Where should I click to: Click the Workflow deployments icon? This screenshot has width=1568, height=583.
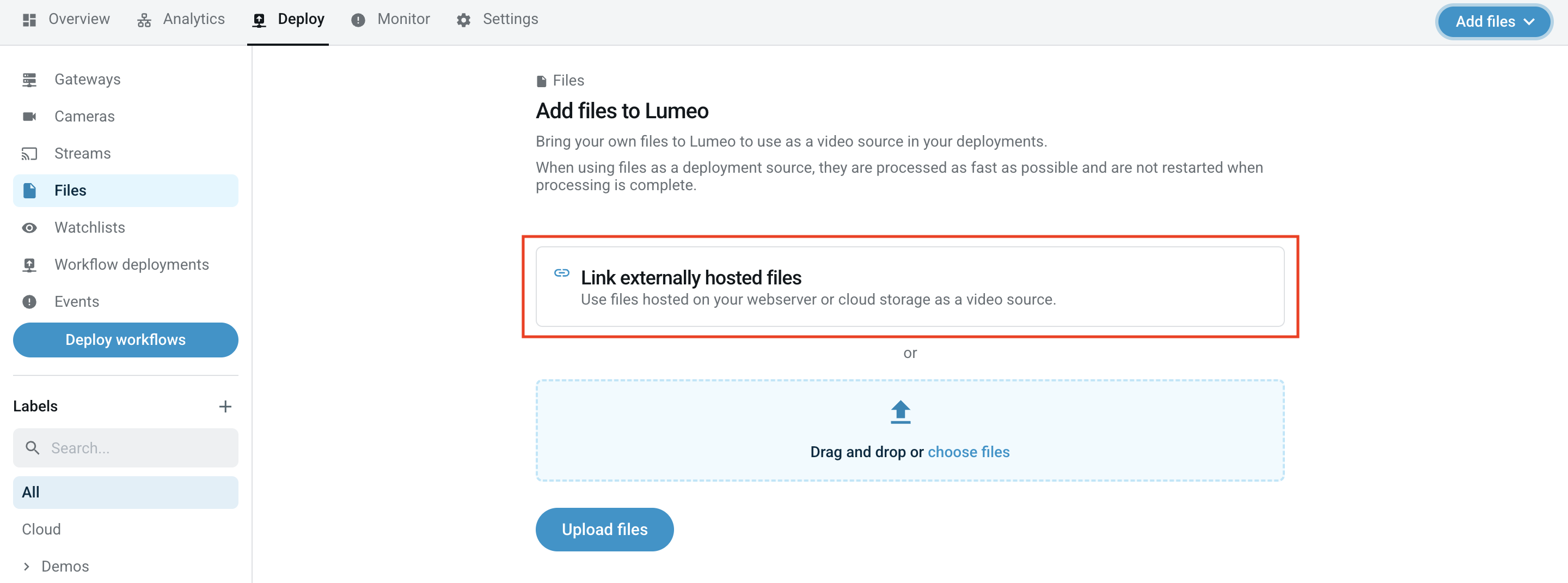tap(29, 265)
